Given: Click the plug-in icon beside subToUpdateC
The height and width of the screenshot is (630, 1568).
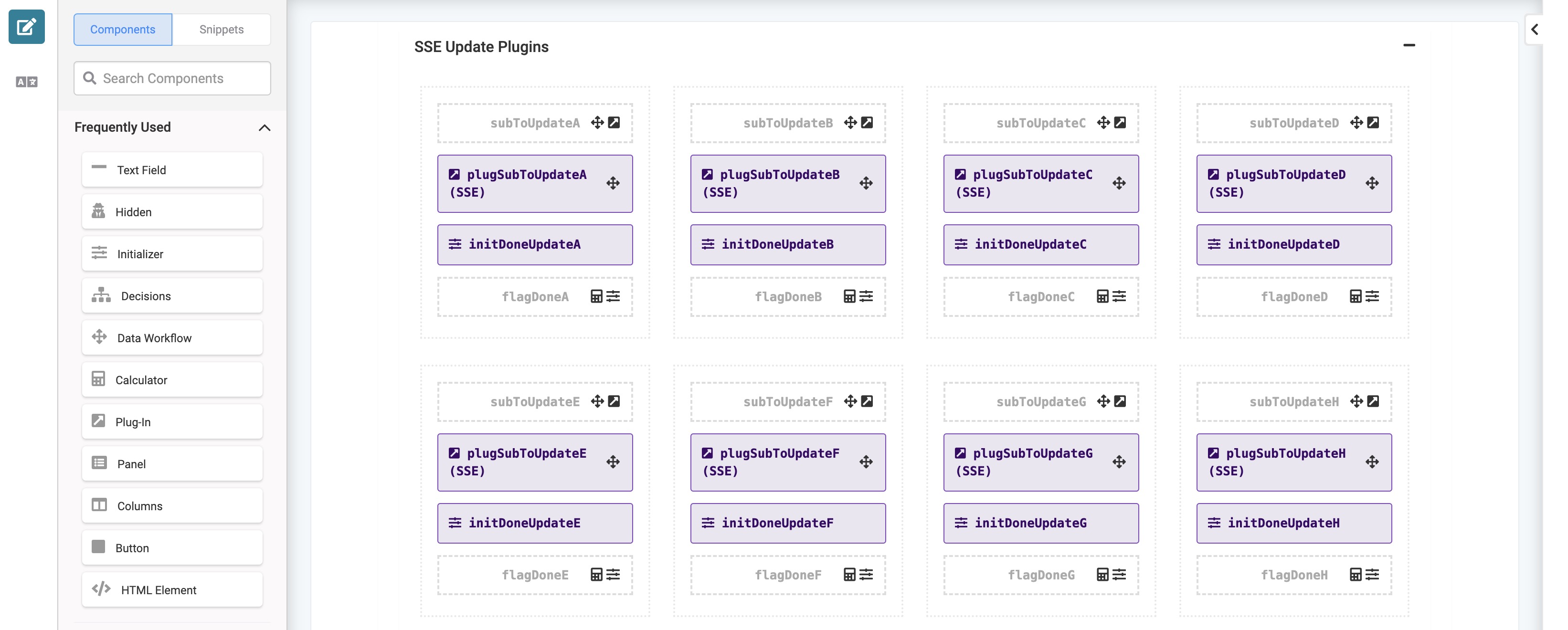Looking at the screenshot, I should pyautogui.click(x=1120, y=122).
